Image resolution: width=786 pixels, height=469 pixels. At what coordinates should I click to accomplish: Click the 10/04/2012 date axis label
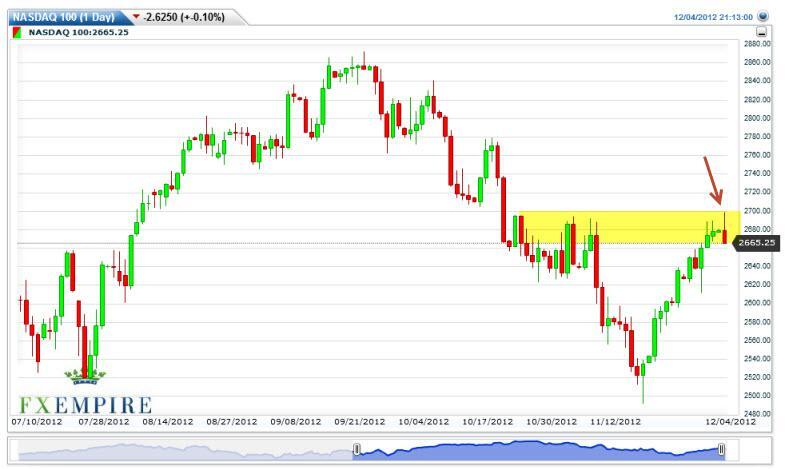pos(424,422)
